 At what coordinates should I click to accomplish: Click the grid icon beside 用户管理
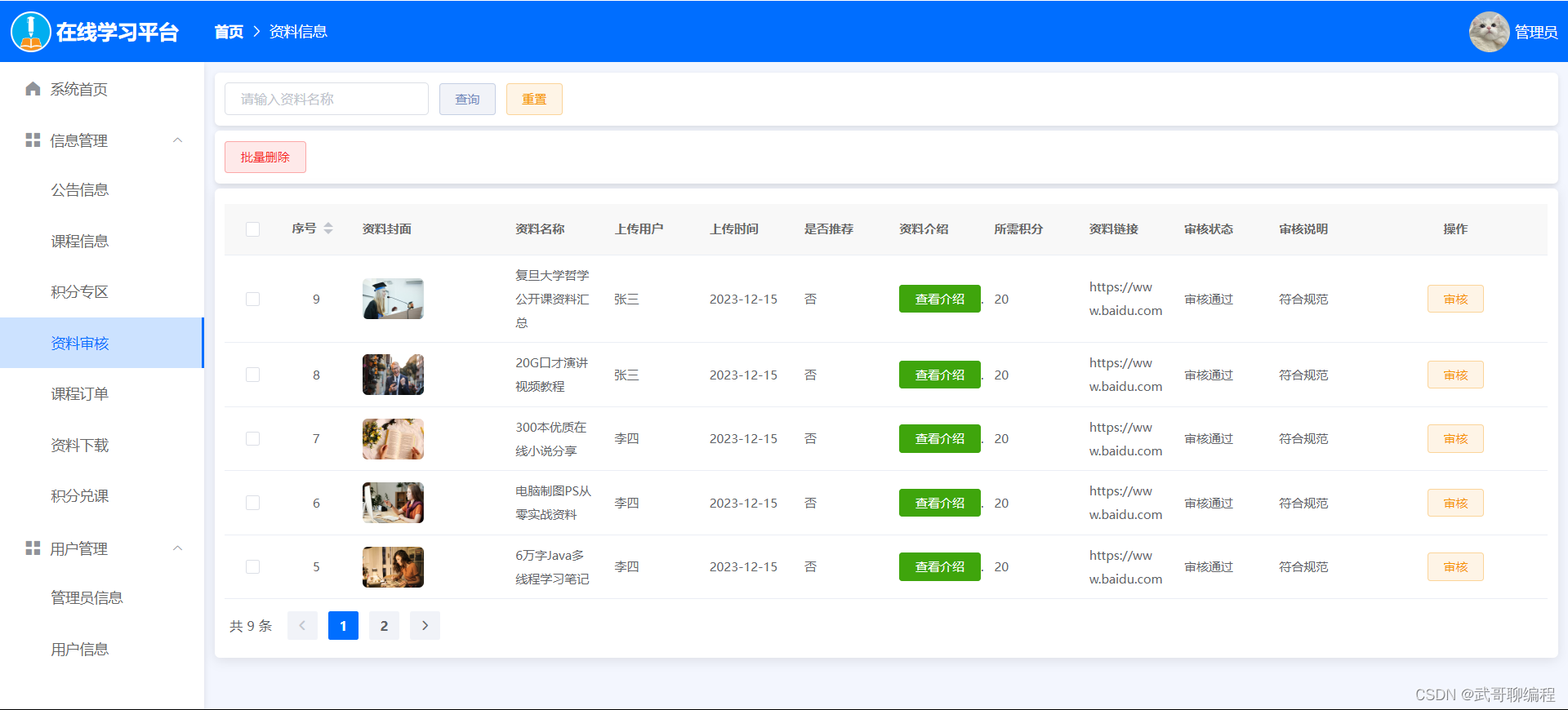point(33,548)
